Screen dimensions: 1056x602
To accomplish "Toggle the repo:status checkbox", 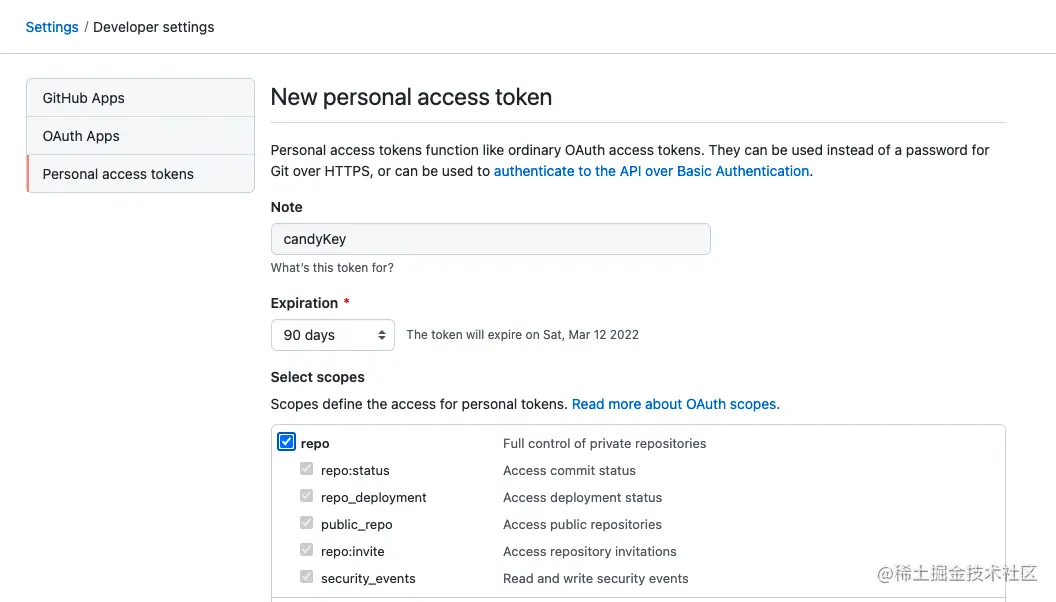I will click(306, 469).
